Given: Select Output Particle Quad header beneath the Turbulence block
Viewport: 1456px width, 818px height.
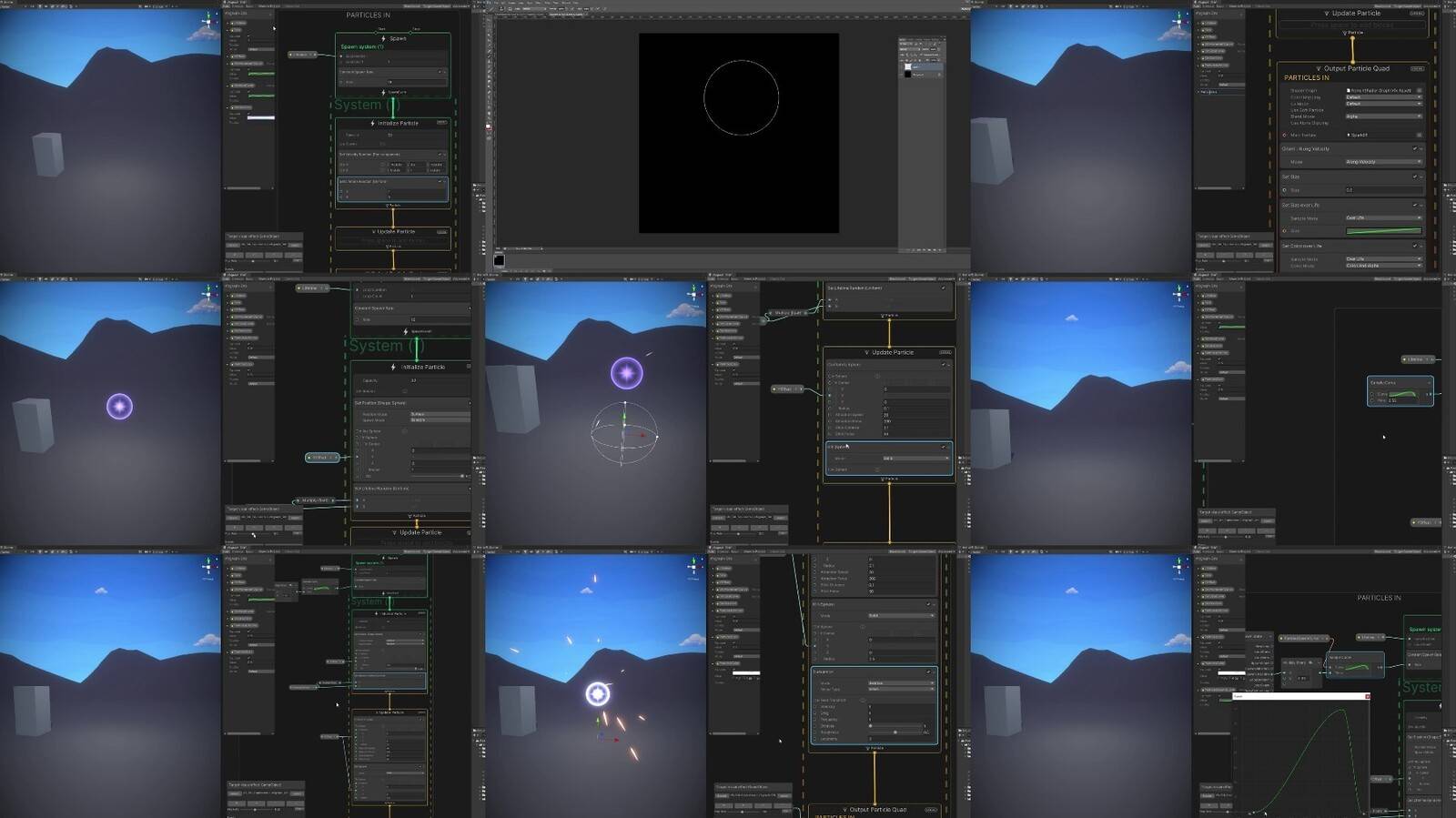Looking at the screenshot, I should coord(875,809).
